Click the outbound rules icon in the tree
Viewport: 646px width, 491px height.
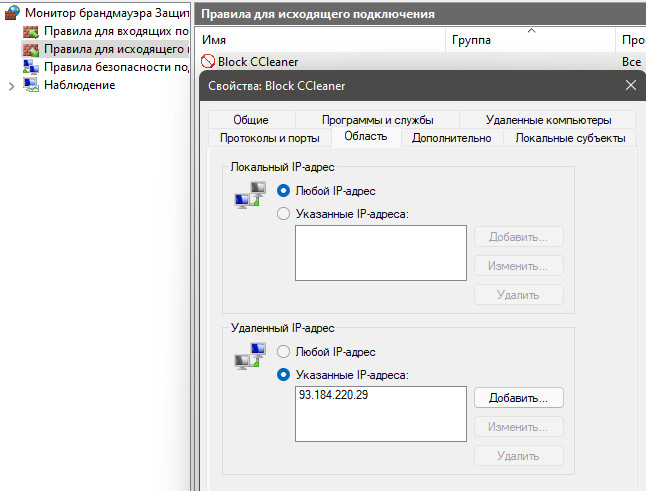tap(31, 49)
